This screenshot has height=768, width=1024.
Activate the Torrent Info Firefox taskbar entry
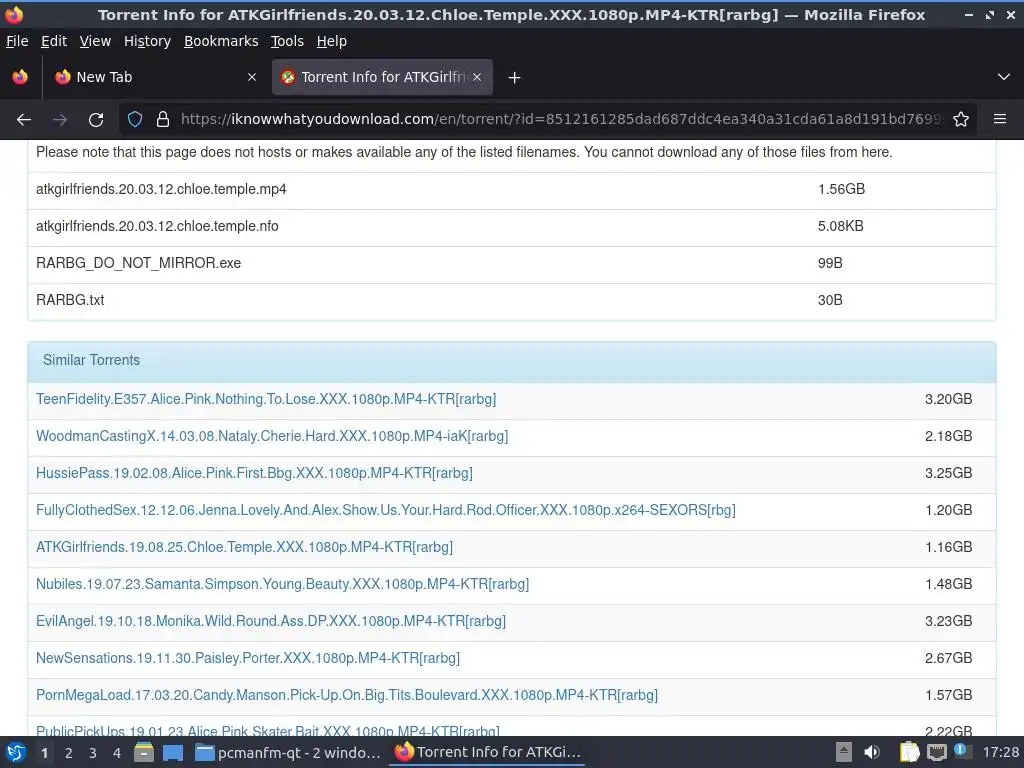point(487,753)
